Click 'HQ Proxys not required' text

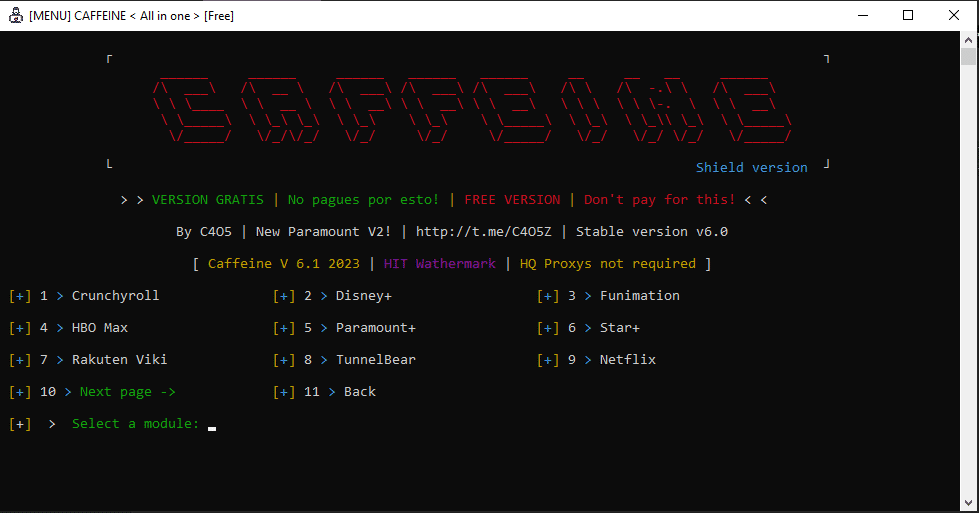tap(608, 263)
